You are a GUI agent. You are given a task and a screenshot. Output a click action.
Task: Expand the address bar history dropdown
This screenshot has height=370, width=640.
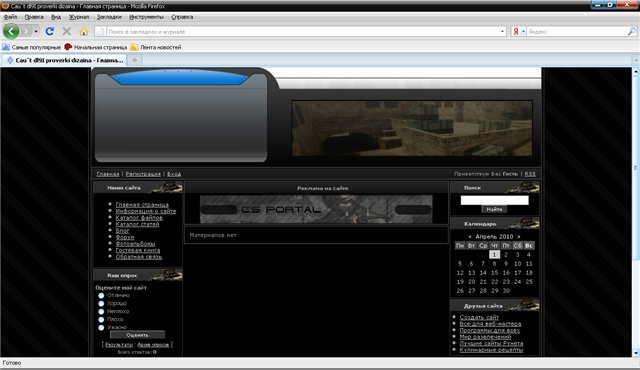pyautogui.click(x=502, y=31)
